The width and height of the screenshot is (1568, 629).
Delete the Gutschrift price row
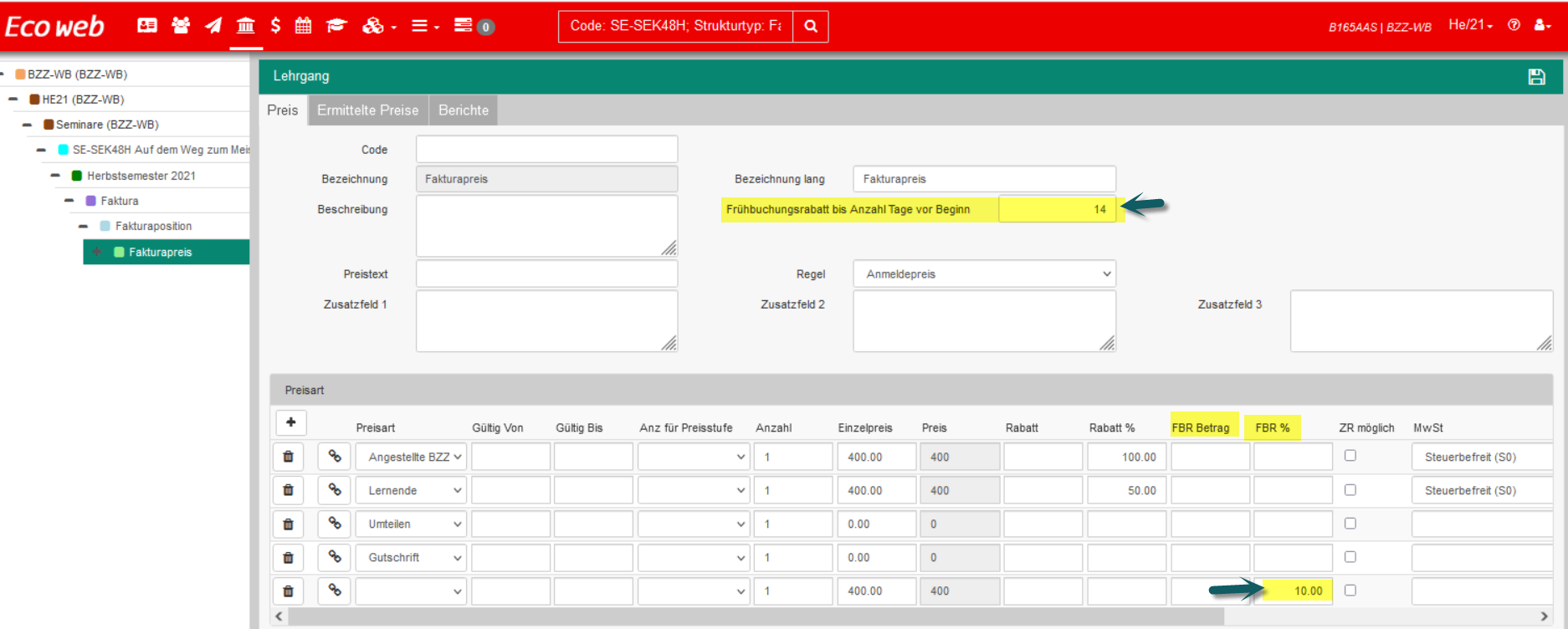pyautogui.click(x=289, y=557)
